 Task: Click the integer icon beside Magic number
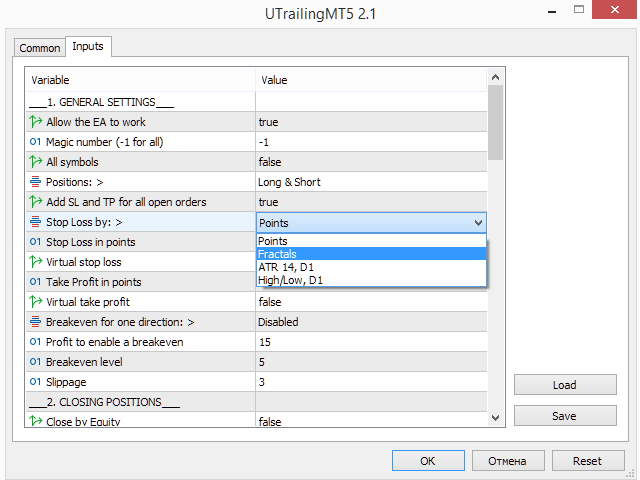(x=36, y=142)
